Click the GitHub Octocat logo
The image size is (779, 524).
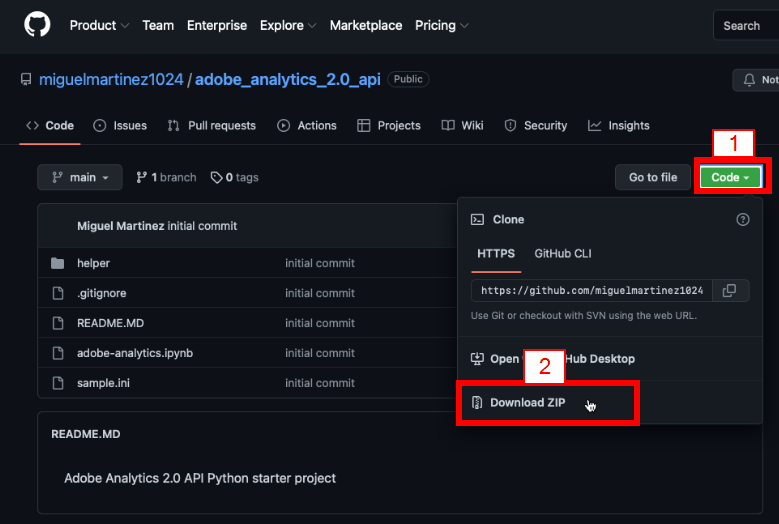[x=37, y=24]
